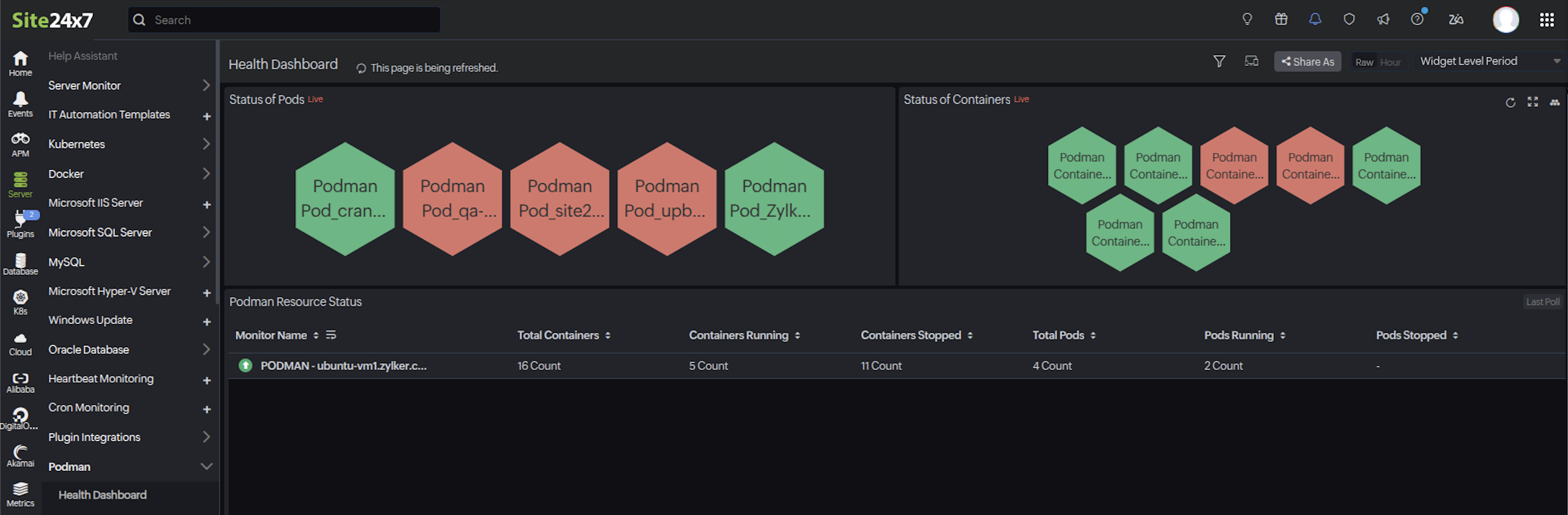Open the announcements megaphone icon
Image resolution: width=1568 pixels, height=515 pixels.
(1384, 20)
